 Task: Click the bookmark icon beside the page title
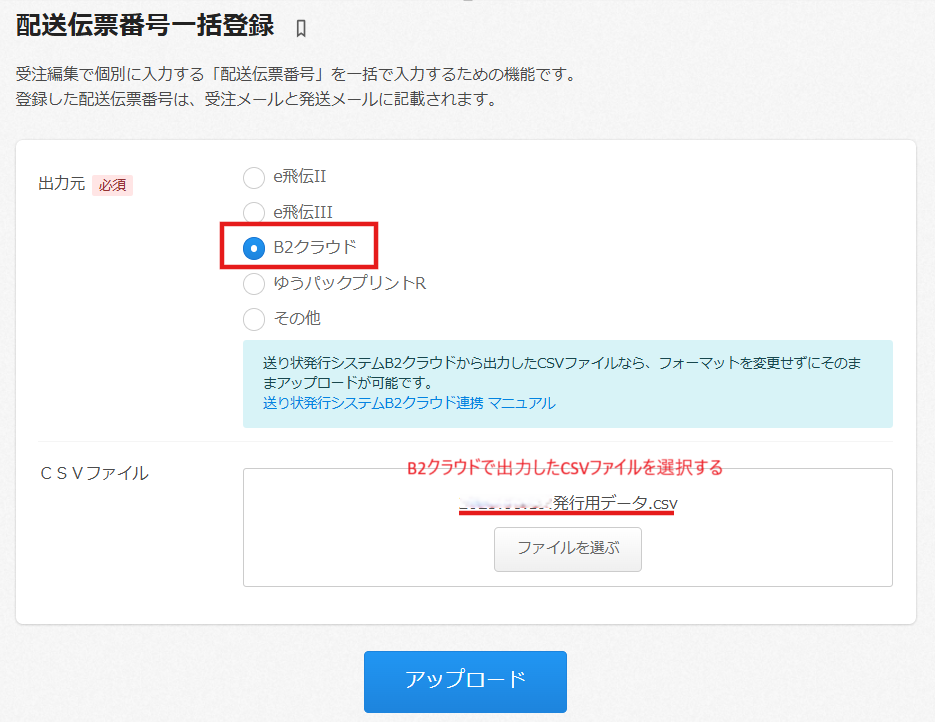pos(301,28)
